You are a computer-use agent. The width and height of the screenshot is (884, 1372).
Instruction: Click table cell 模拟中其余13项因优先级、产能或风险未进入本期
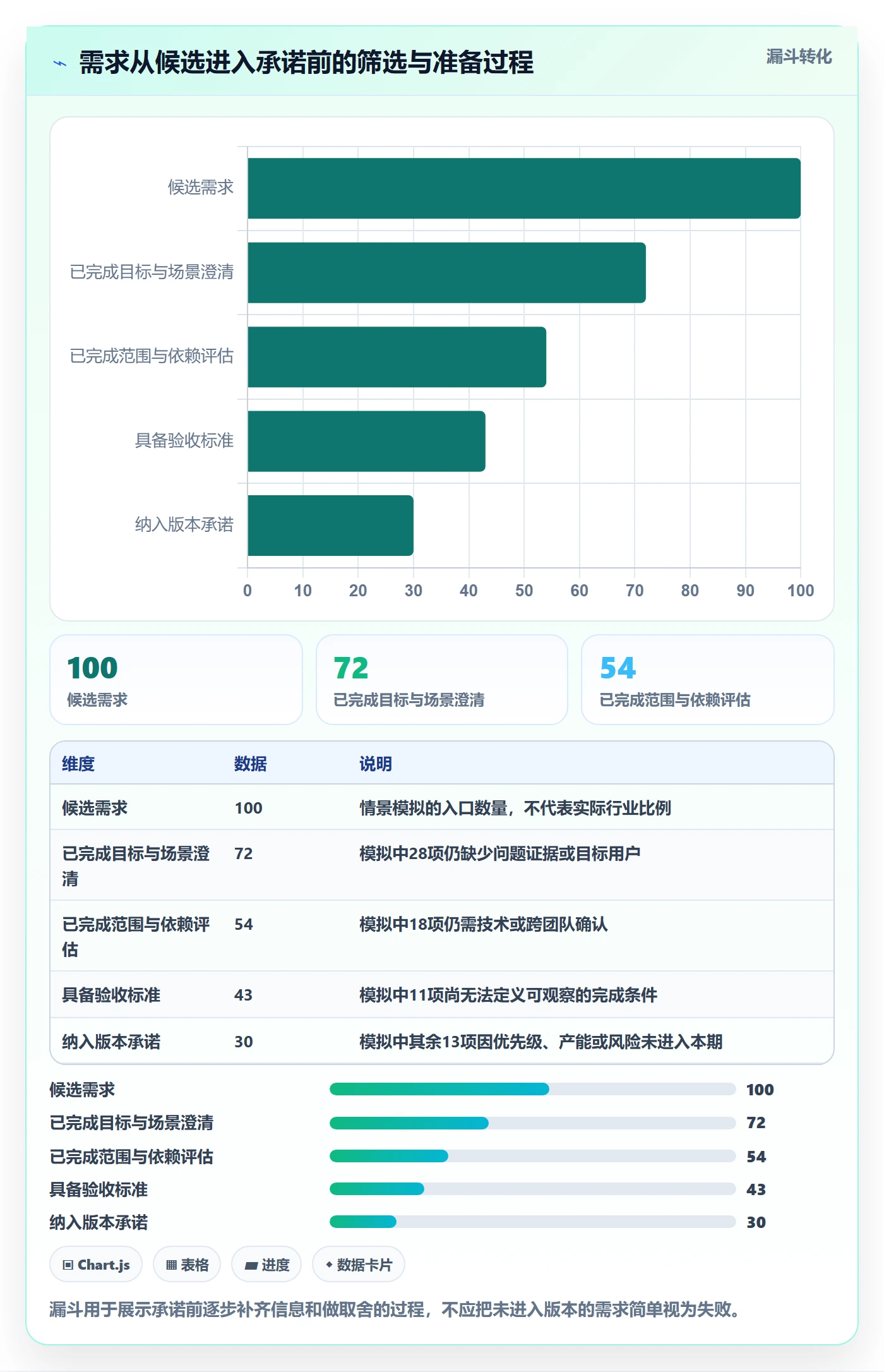(x=541, y=1042)
